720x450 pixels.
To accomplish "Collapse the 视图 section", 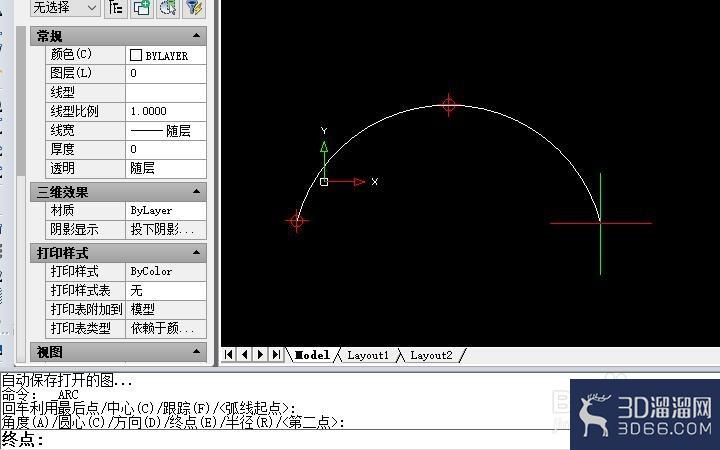I will [x=197, y=352].
